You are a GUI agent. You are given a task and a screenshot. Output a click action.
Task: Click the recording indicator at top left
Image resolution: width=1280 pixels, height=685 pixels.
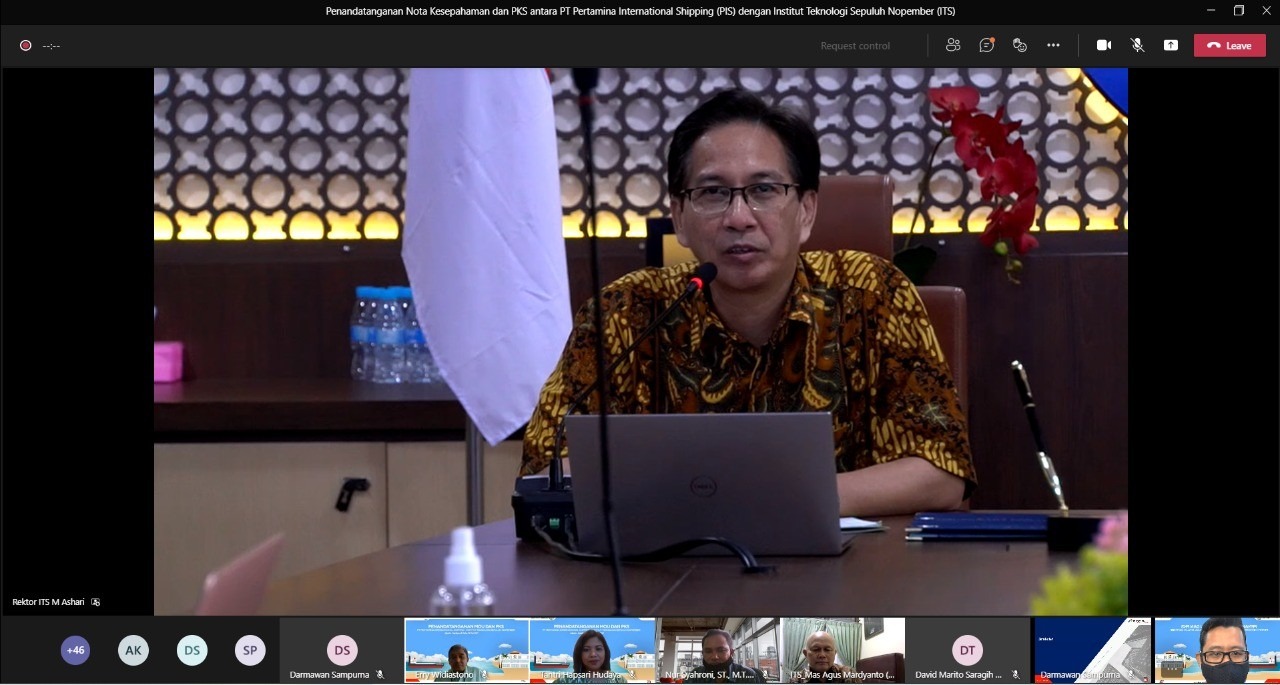coord(25,45)
